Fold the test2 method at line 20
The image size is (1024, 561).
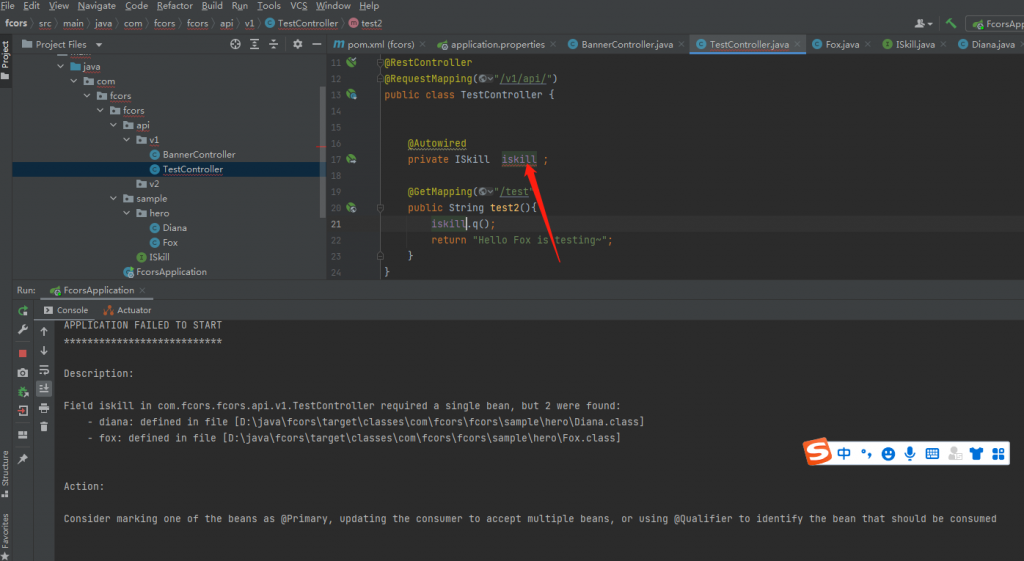point(380,208)
